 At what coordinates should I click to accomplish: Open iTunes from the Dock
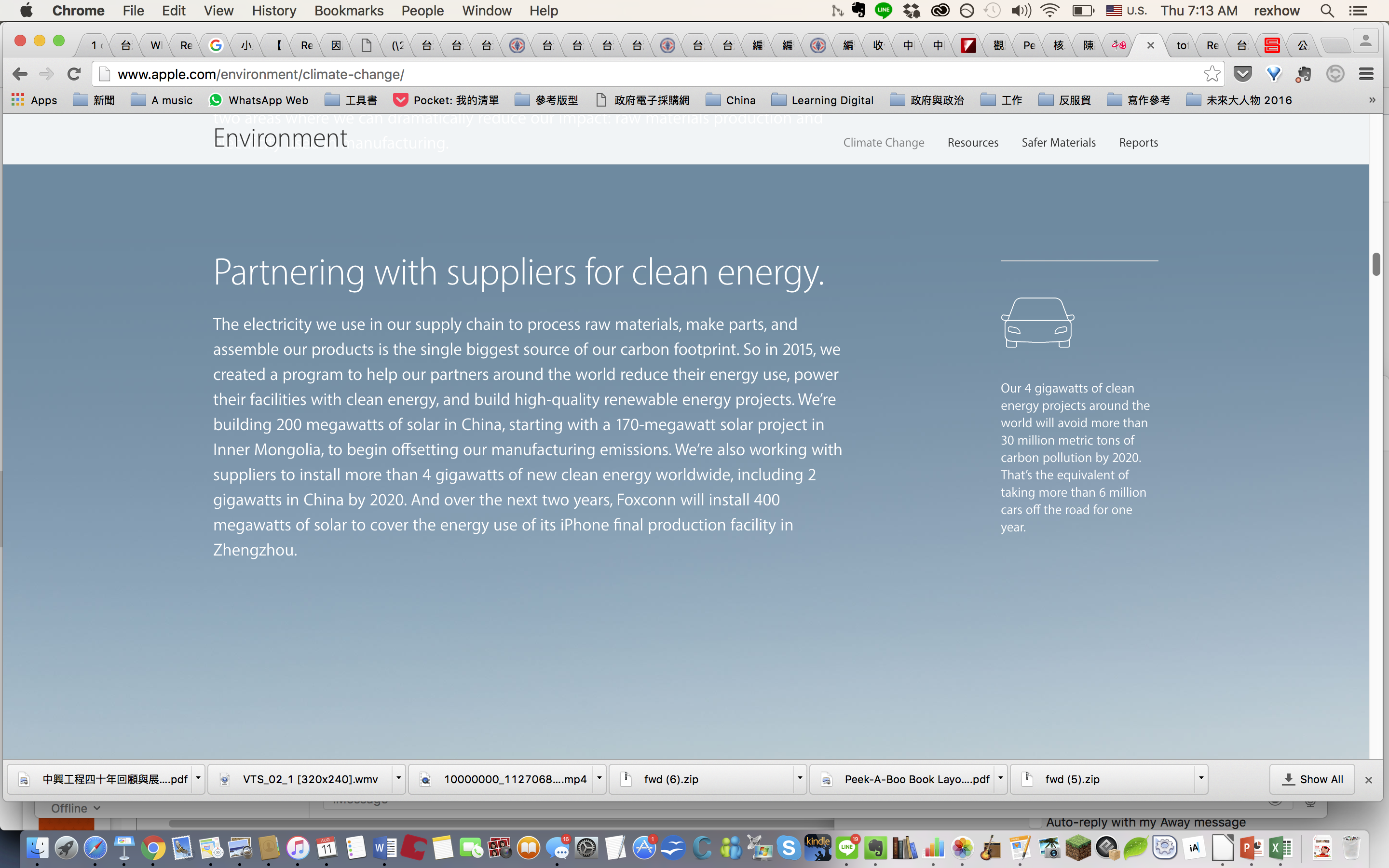[x=297, y=848]
